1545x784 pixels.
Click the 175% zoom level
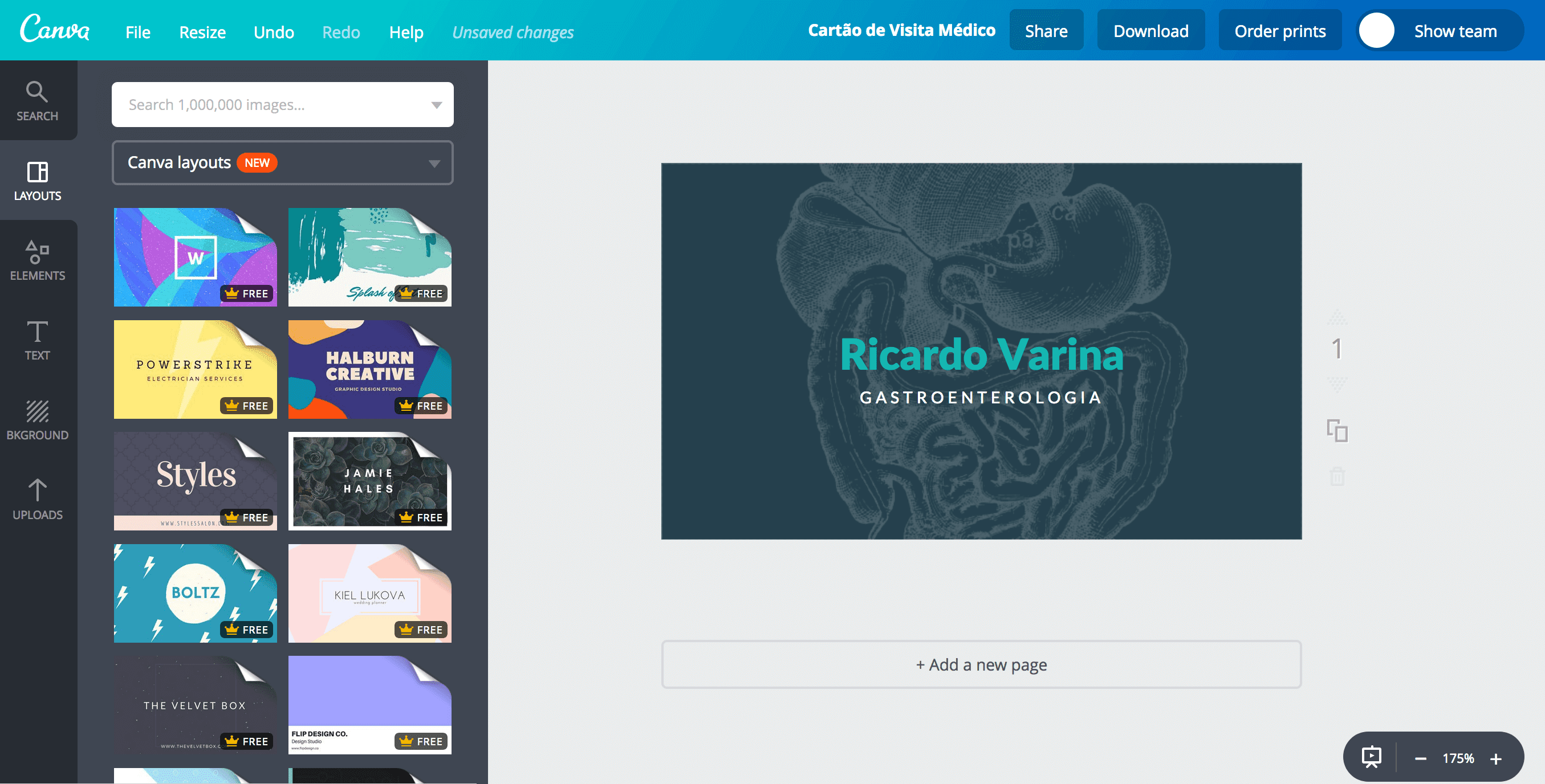coord(1458,758)
